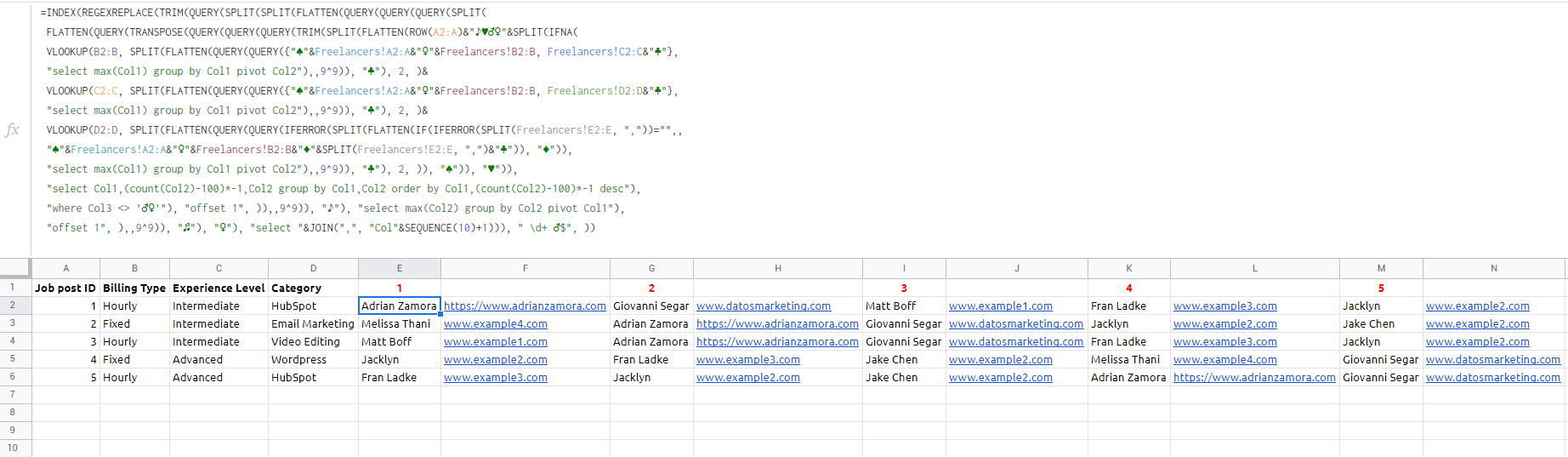Open www.example2.com link in column N row 2
The image size is (1568, 457).
click(1478, 306)
